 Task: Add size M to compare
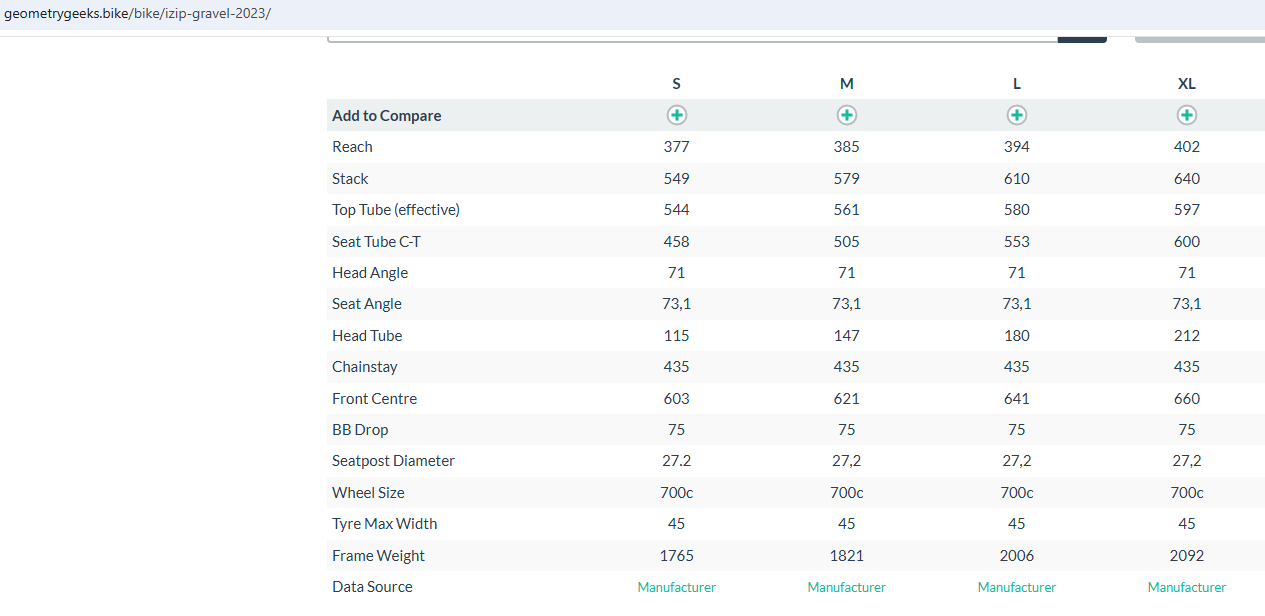(x=847, y=115)
